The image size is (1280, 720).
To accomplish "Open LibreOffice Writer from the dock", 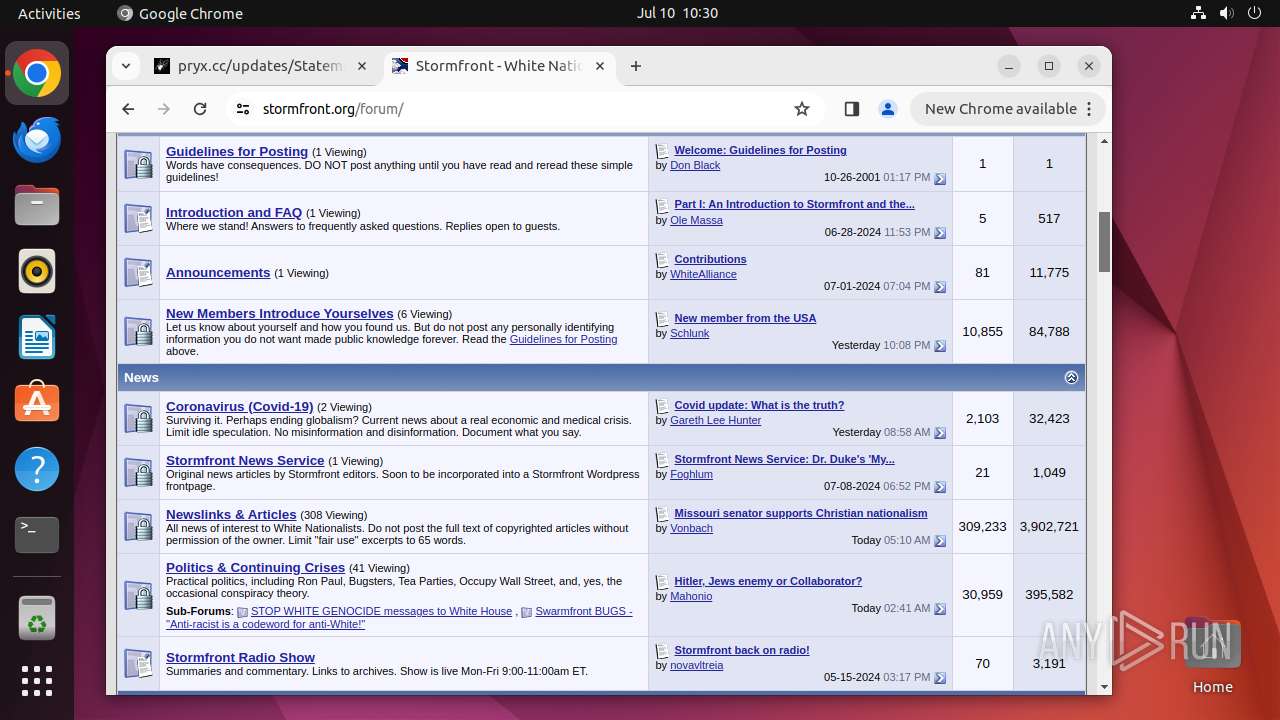I will 37,337.
